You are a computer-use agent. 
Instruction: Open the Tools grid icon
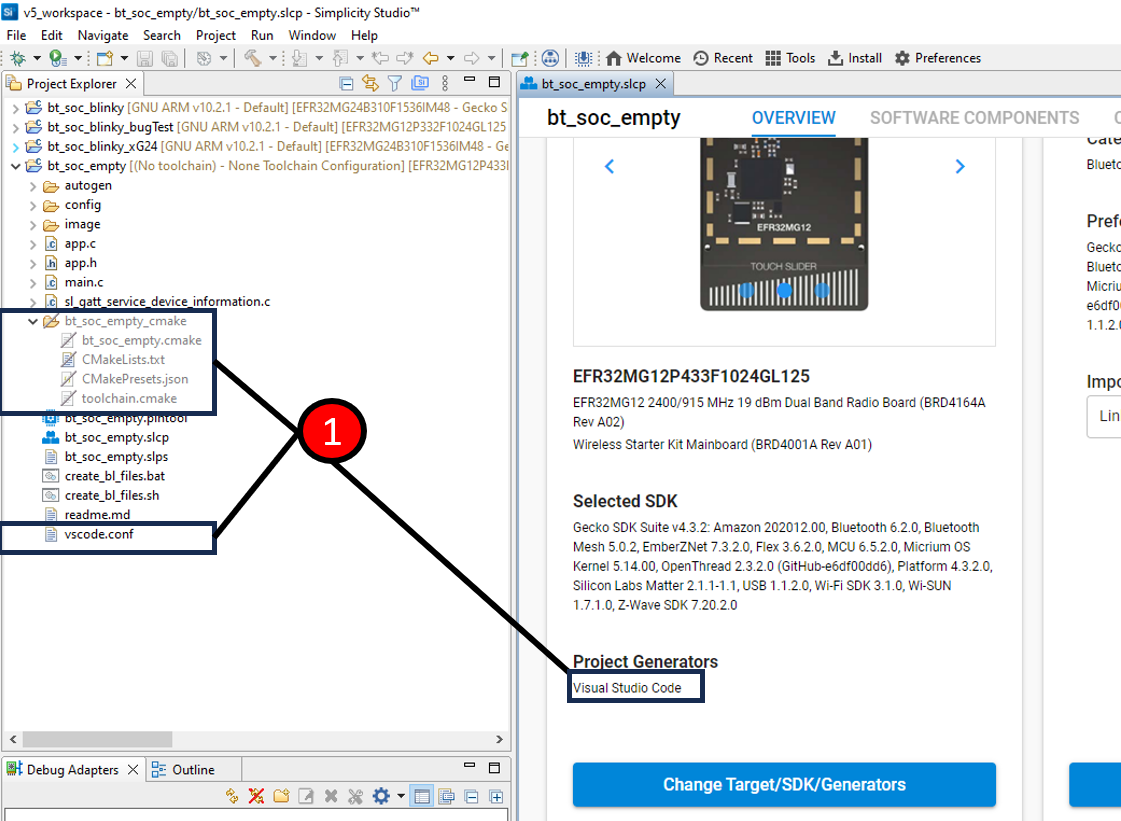coord(773,58)
